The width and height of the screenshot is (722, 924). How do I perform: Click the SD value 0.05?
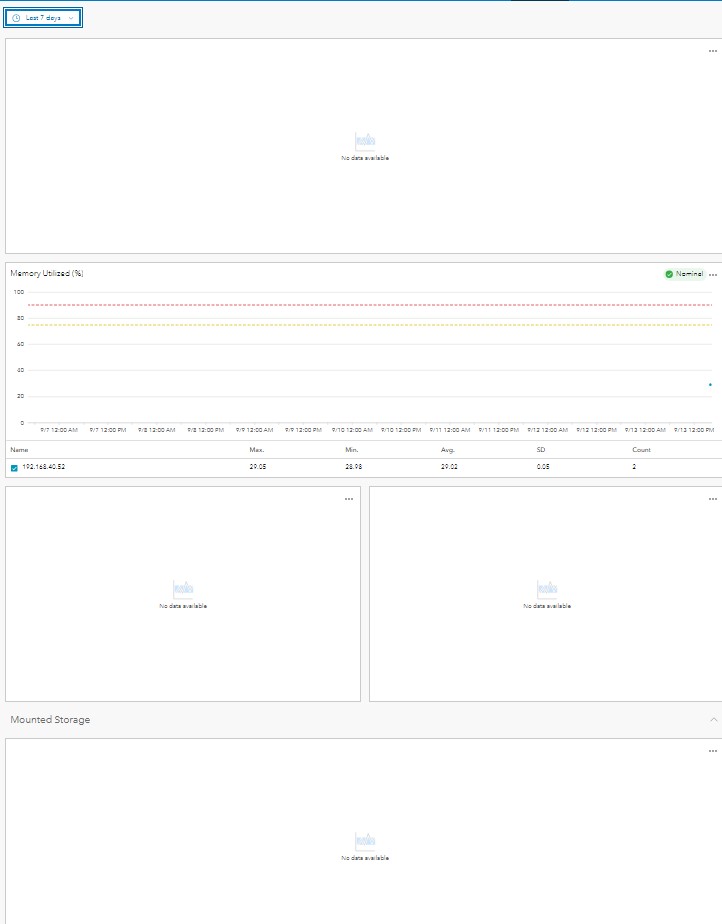tap(543, 467)
